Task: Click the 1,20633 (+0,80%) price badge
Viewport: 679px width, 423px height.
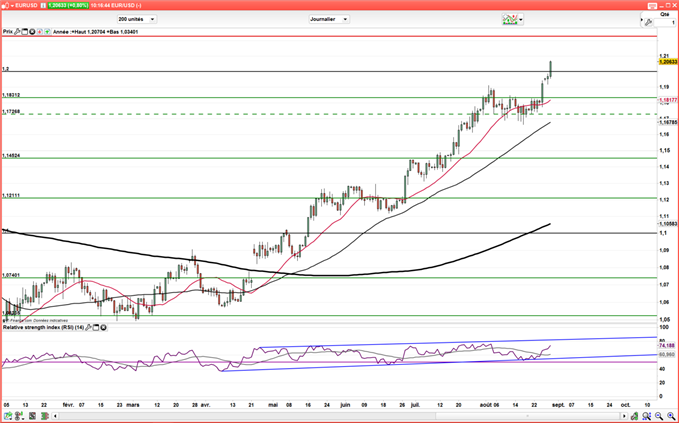Action: coord(68,6)
